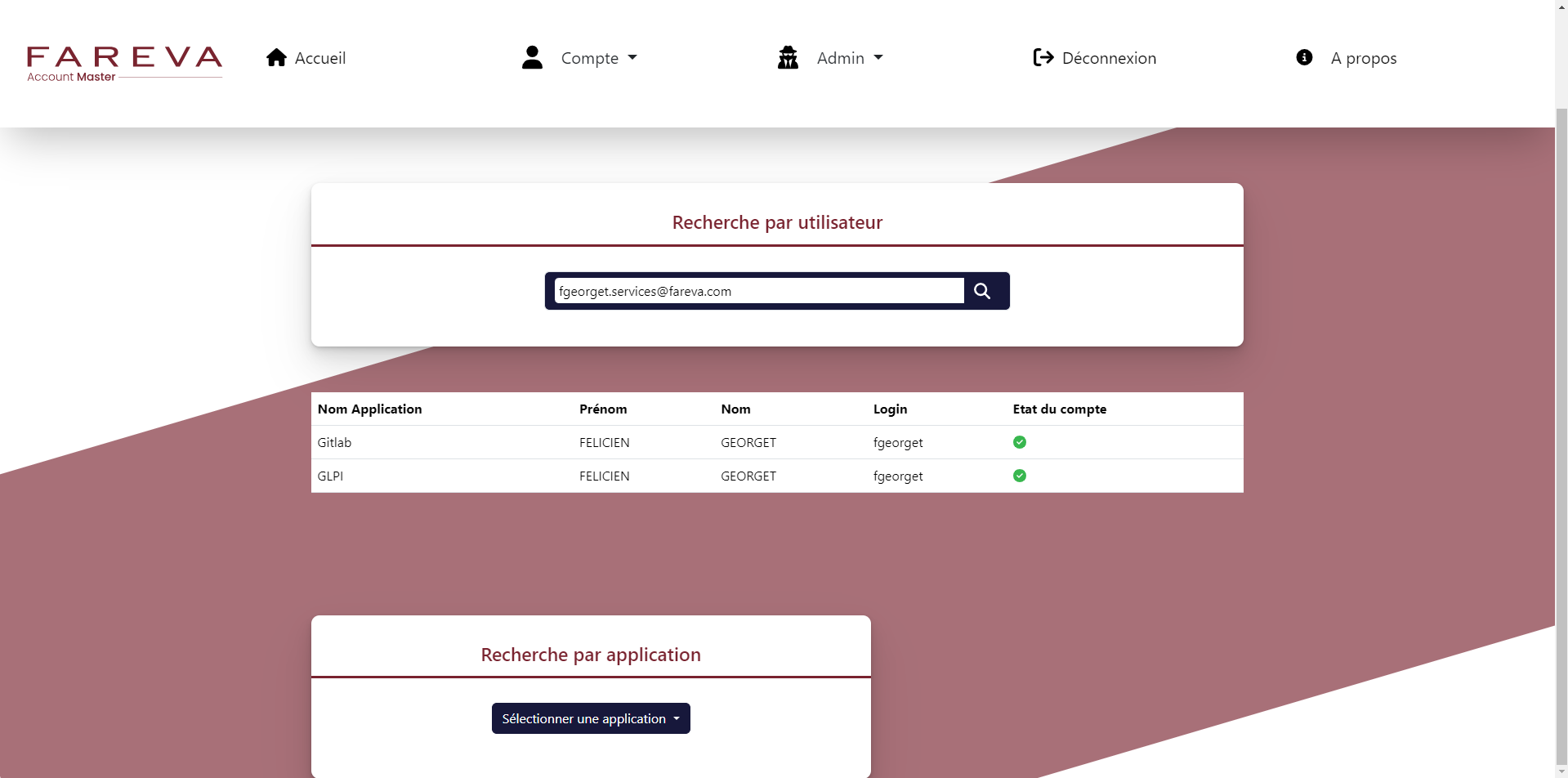Open the Admin dropdown menu
This screenshot has height=778, width=1568.
point(850,58)
